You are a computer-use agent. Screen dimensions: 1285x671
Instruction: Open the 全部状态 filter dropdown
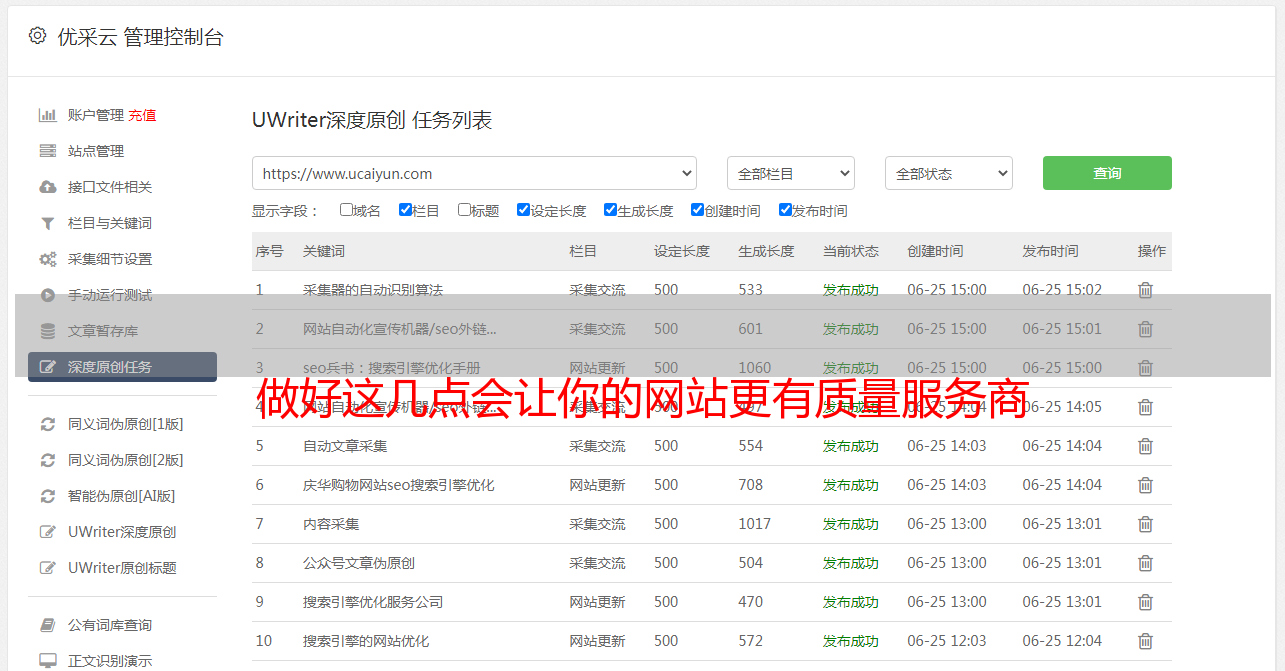(948, 173)
